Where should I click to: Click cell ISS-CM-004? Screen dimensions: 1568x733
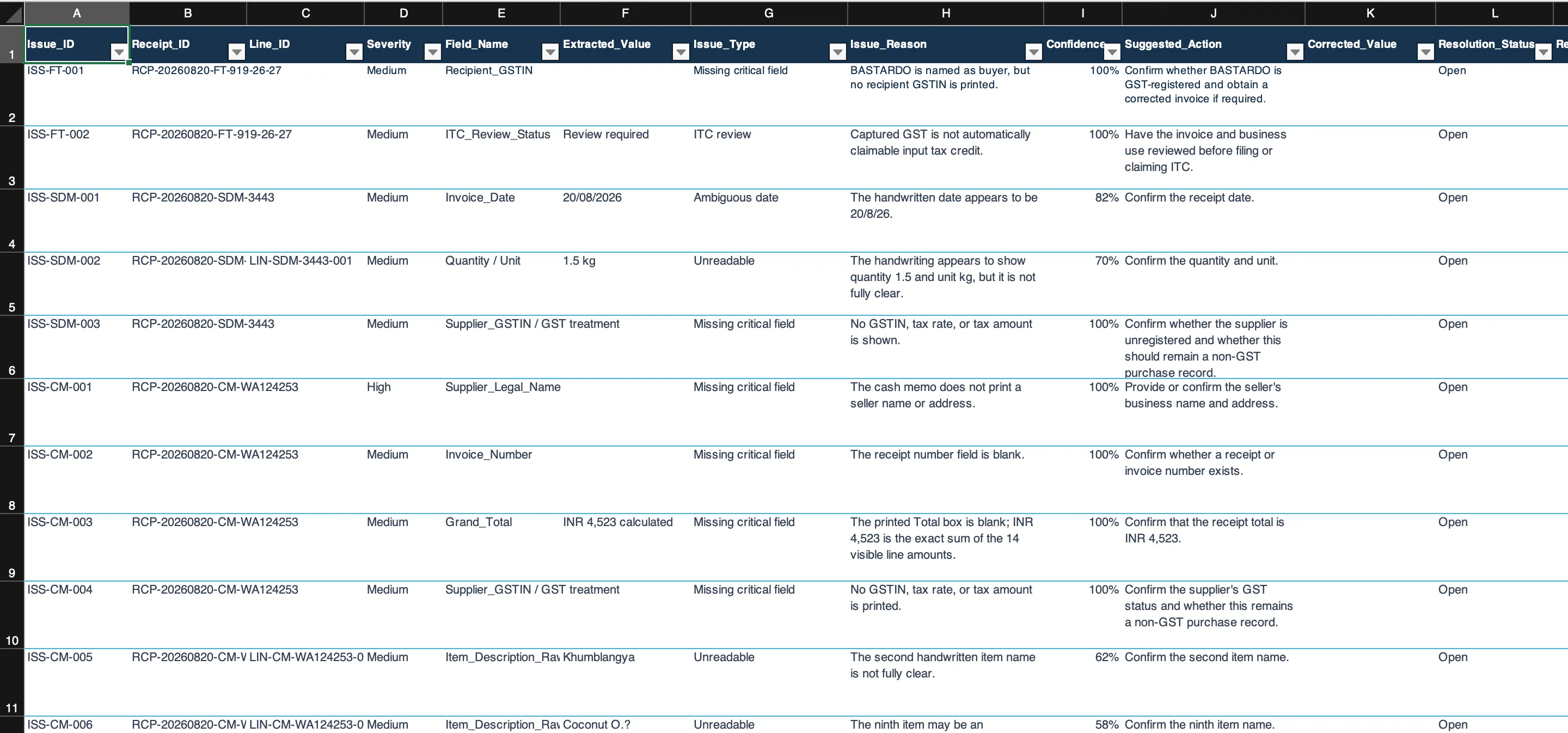[x=77, y=615]
